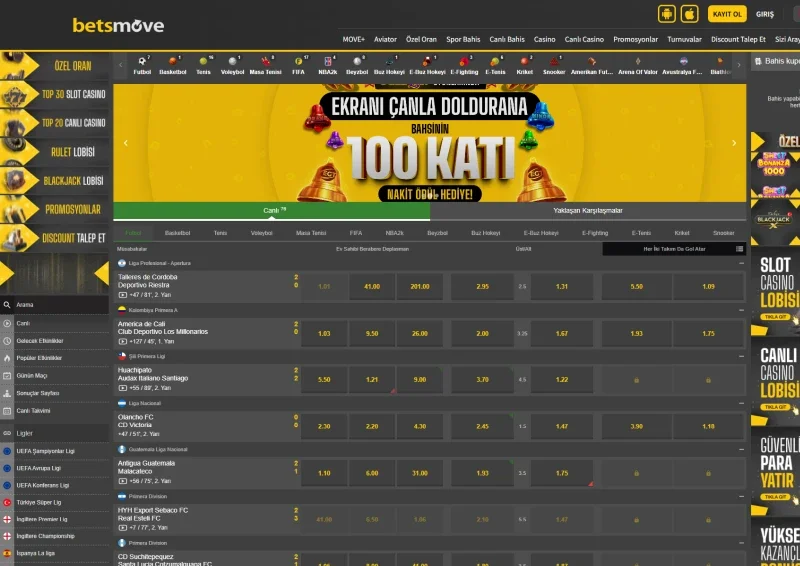Open Canlı Takvimi in sidebar
The image size is (800, 566).
[33, 411]
